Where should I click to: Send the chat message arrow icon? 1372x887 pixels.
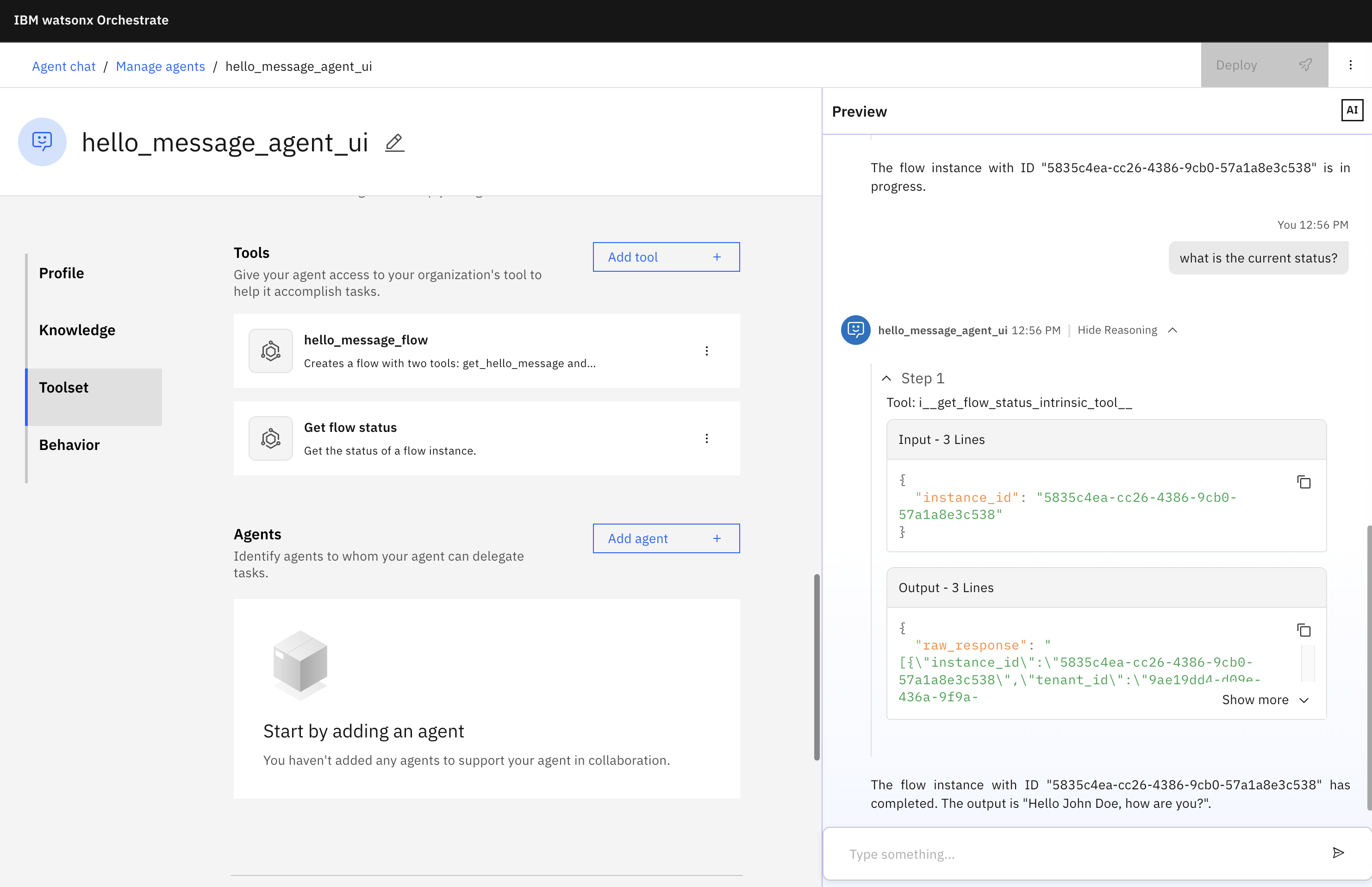point(1338,853)
